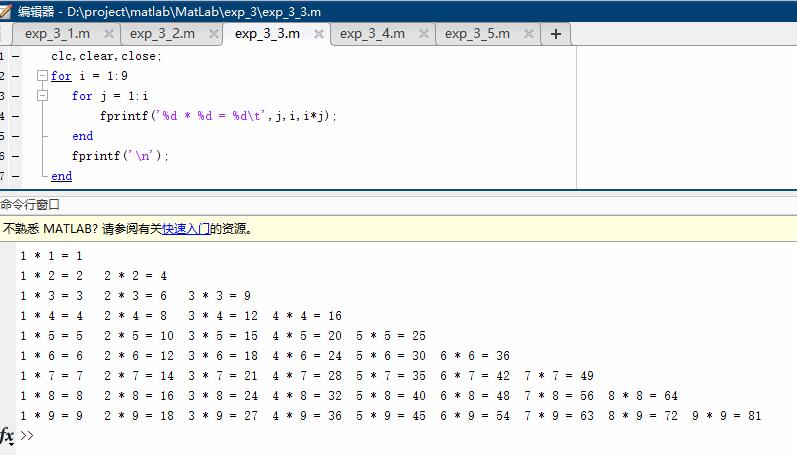The width and height of the screenshot is (797, 455).
Task: Close the exp_3_4.m tab
Action: click(424, 34)
